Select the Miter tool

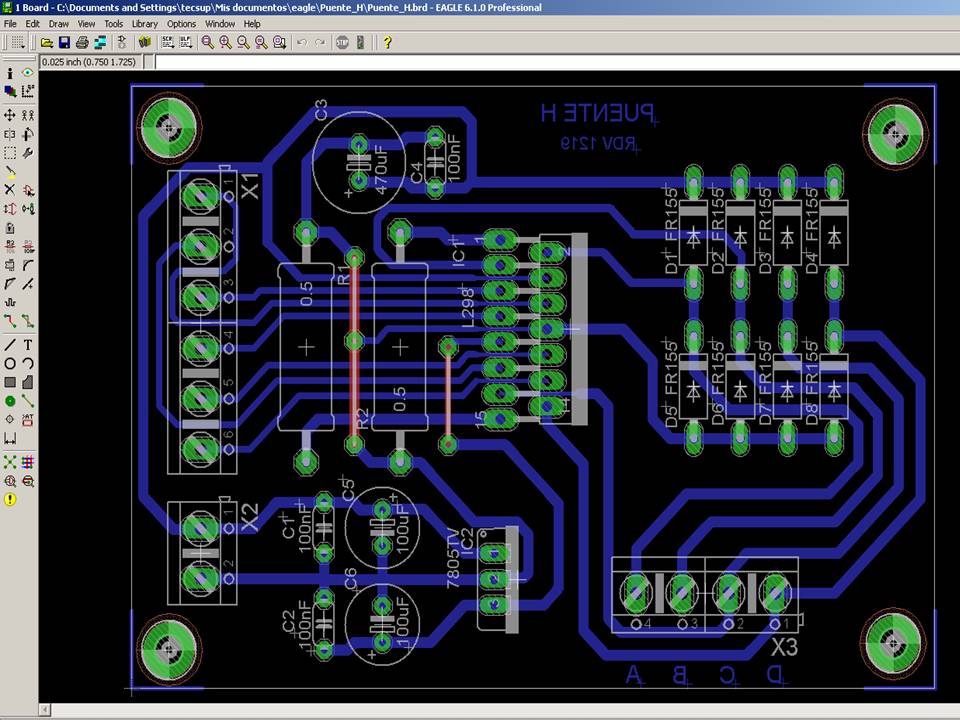tap(28, 265)
